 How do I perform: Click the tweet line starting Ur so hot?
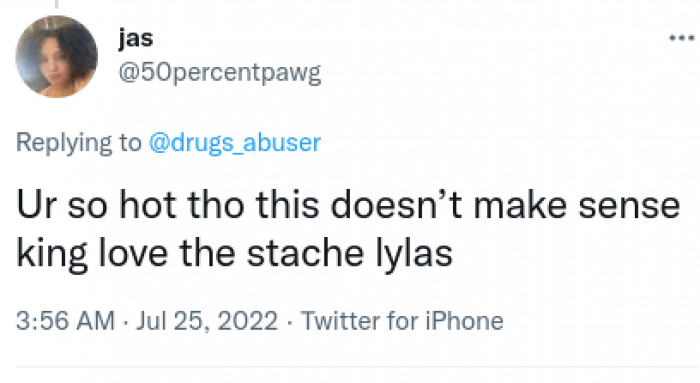pyautogui.click(x=348, y=205)
